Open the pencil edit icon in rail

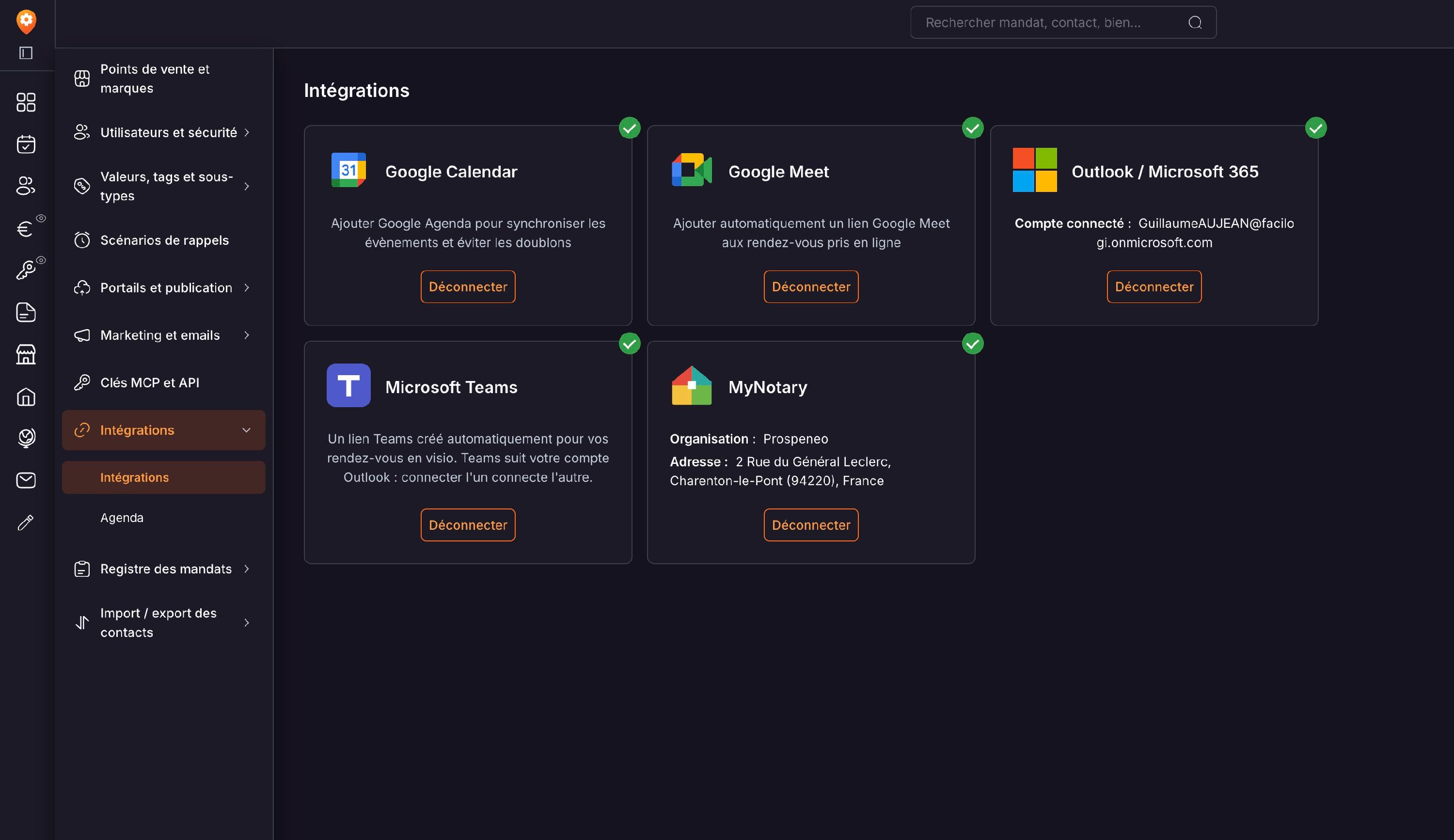coord(26,522)
